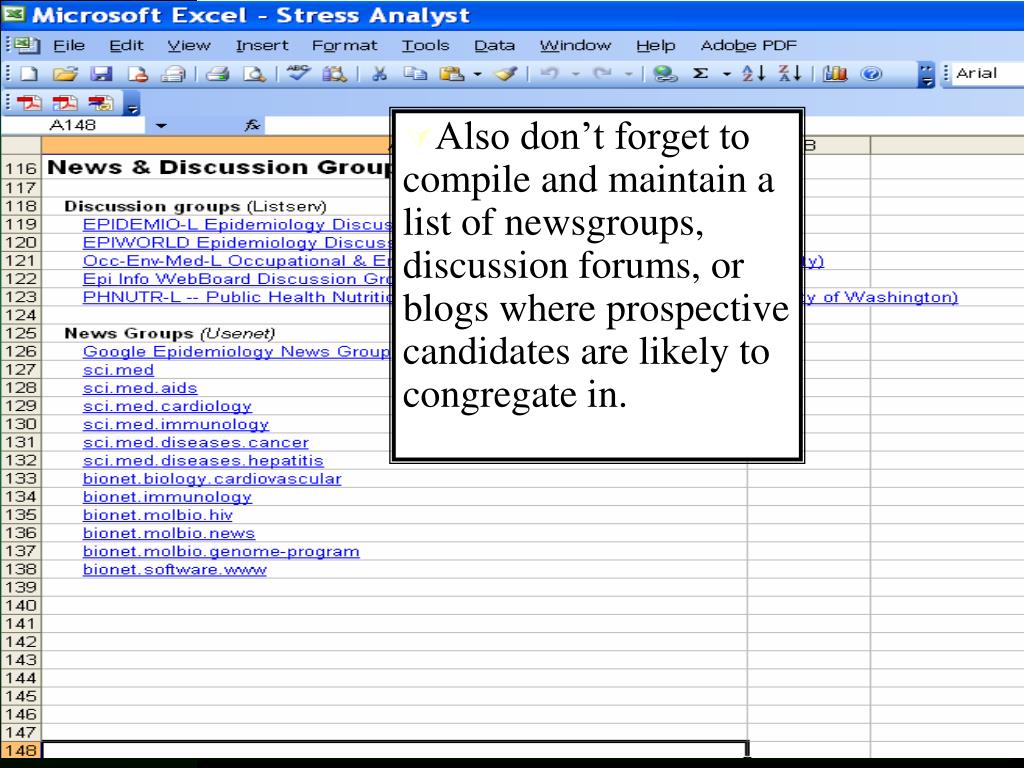Click the Sort Descending icon
This screenshot has width=1024, height=768.
tap(790, 74)
